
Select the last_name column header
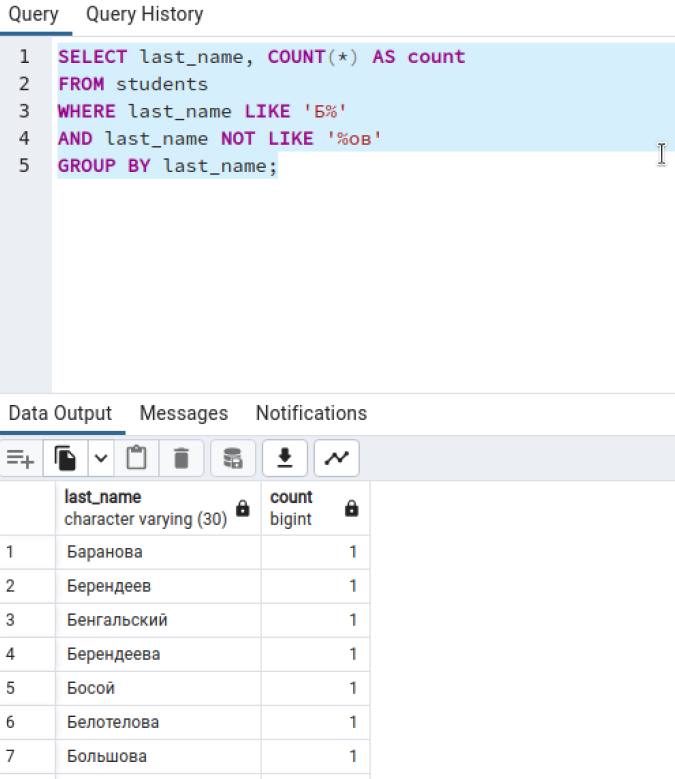coord(158,508)
